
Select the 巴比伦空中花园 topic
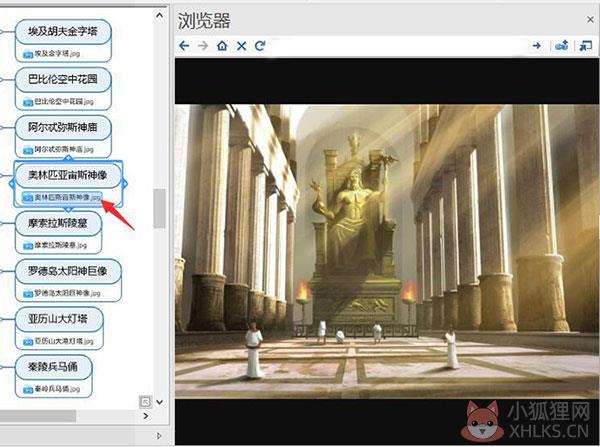coord(63,79)
